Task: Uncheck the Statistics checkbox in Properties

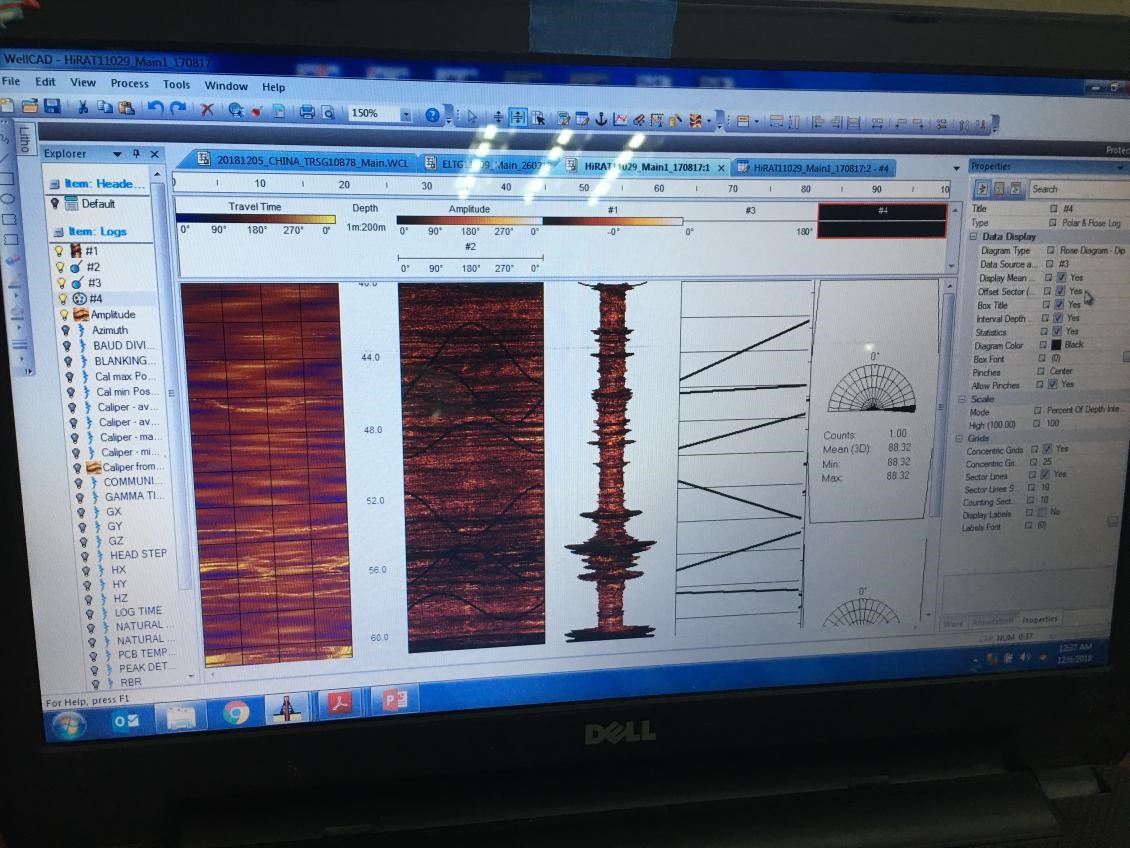Action: point(1057,331)
